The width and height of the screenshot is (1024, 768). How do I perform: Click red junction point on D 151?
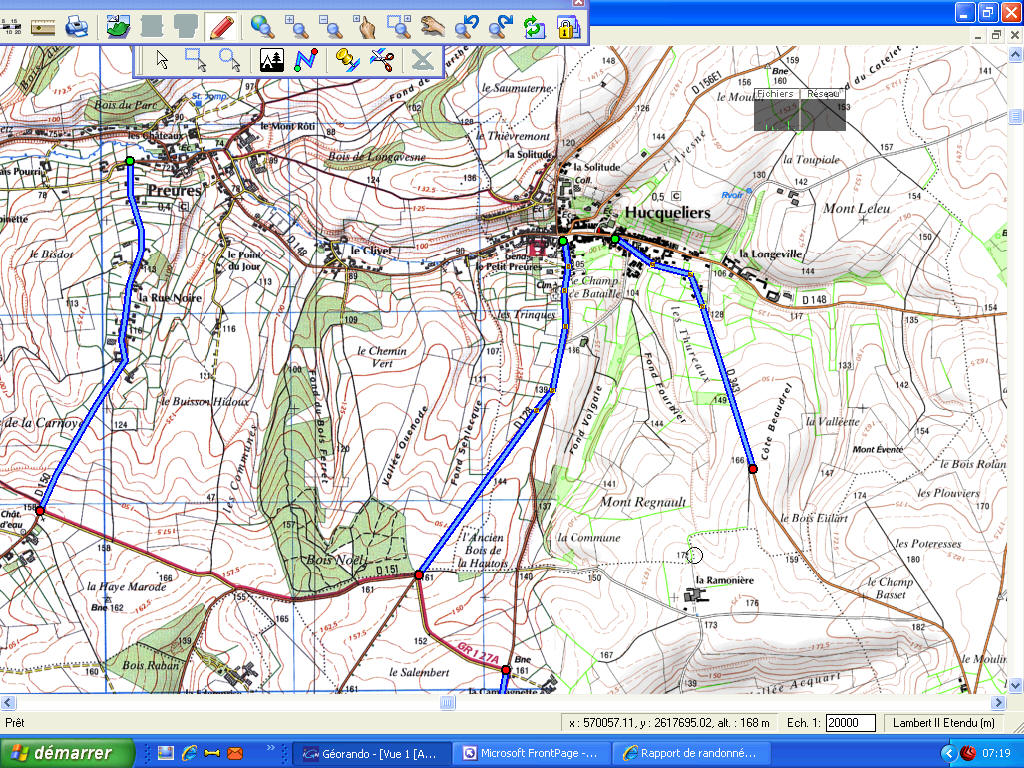tap(419, 575)
